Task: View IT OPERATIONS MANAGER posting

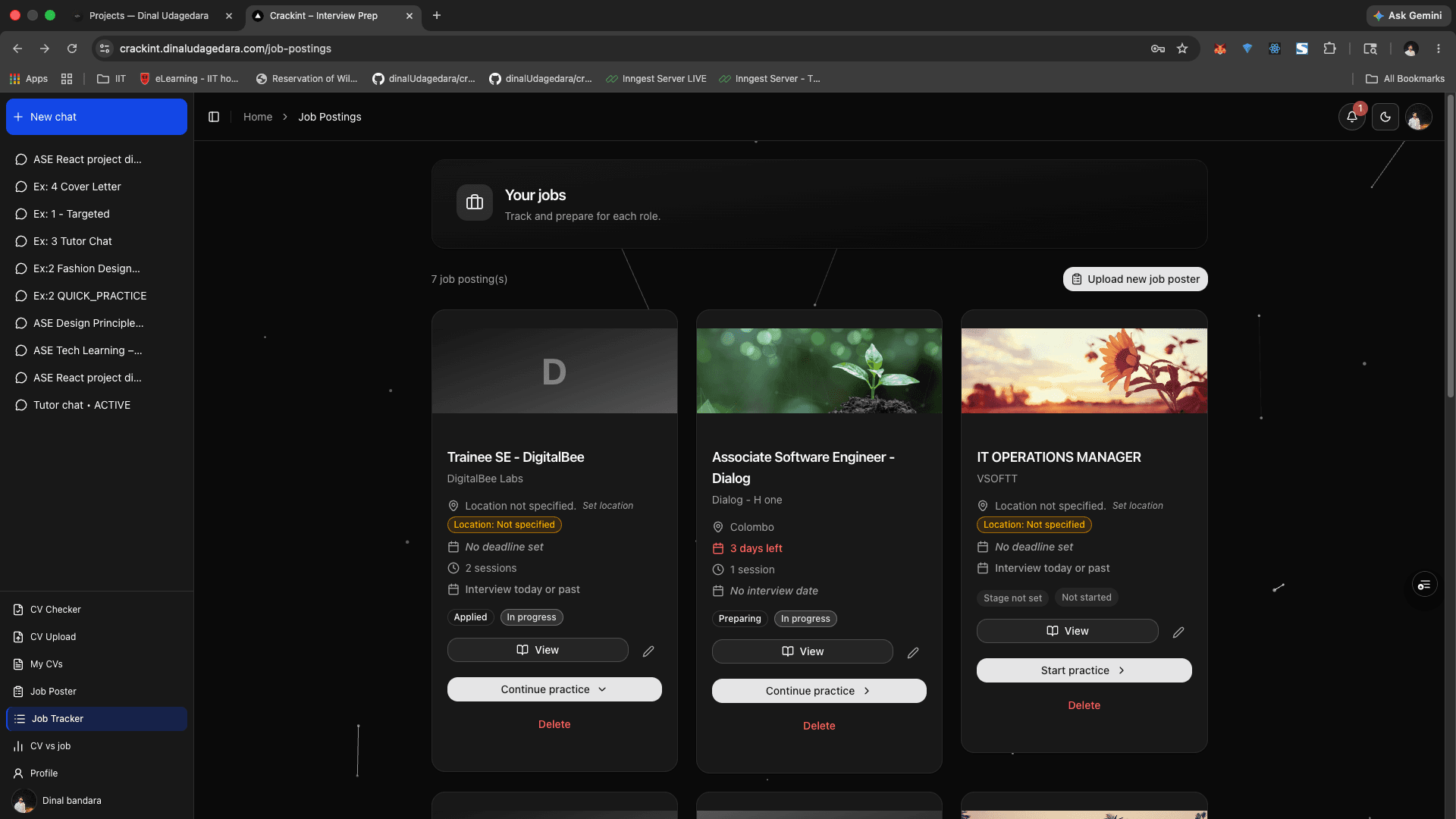Action: (1067, 631)
